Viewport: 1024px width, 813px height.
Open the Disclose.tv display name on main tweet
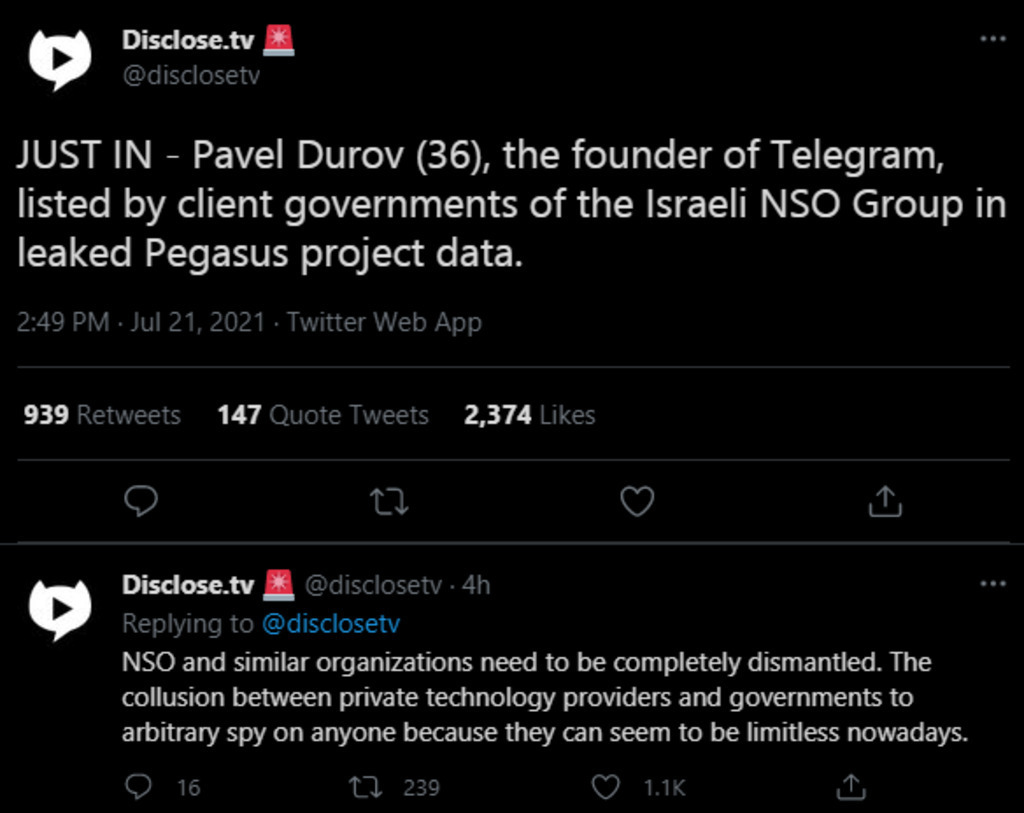pos(188,40)
